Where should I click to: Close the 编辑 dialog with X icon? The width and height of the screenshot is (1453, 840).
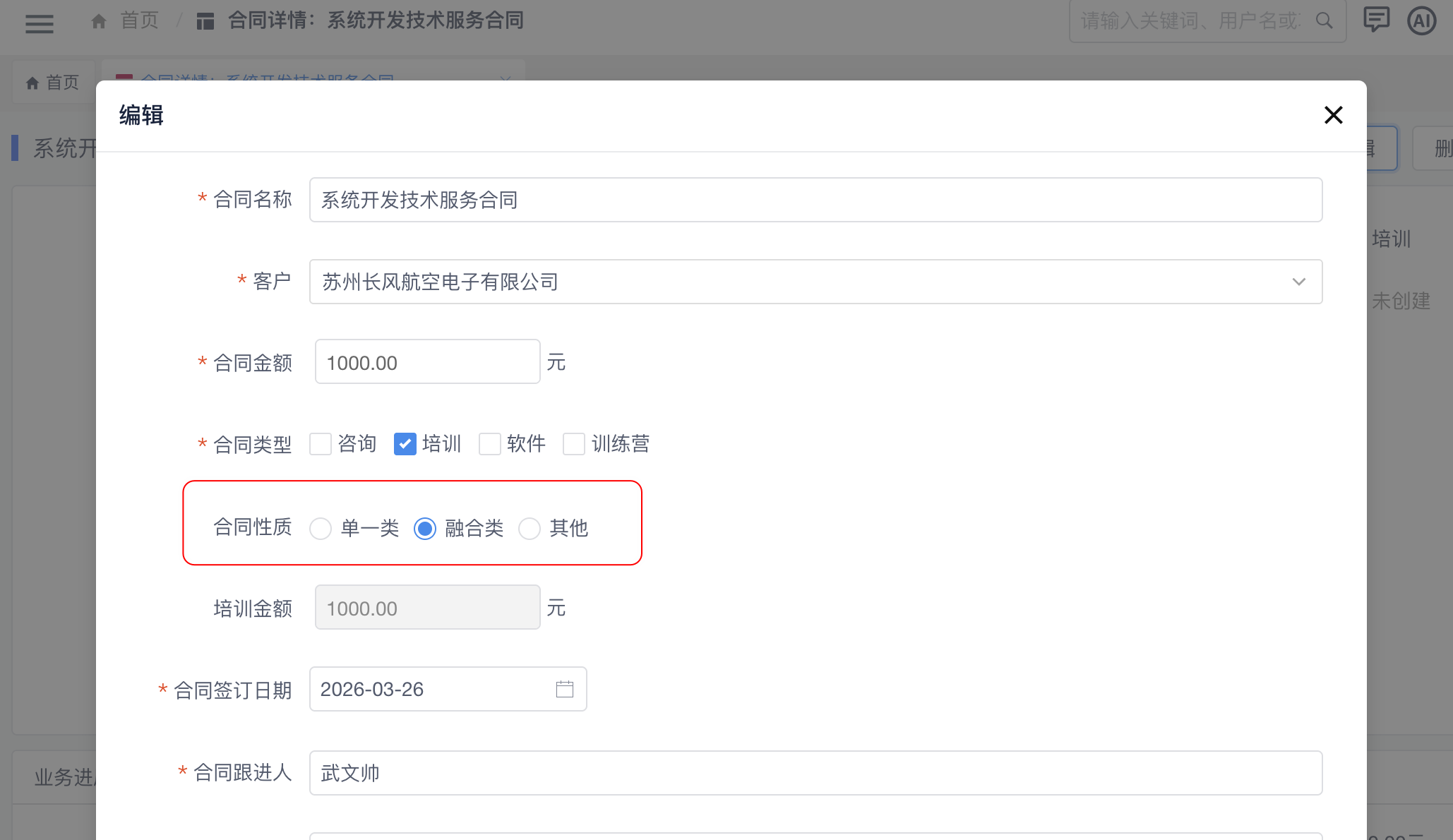tap(1333, 115)
